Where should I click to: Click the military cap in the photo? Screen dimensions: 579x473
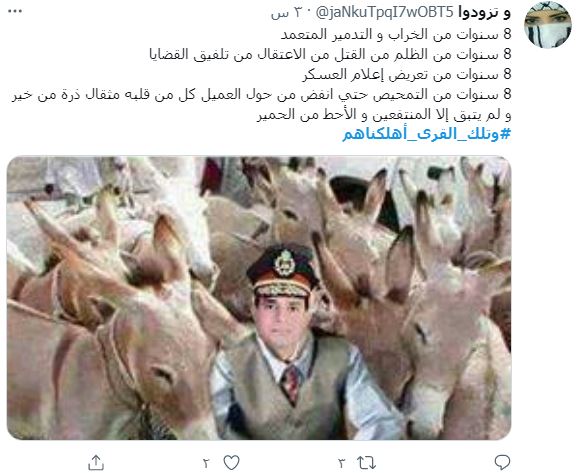[282, 270]
